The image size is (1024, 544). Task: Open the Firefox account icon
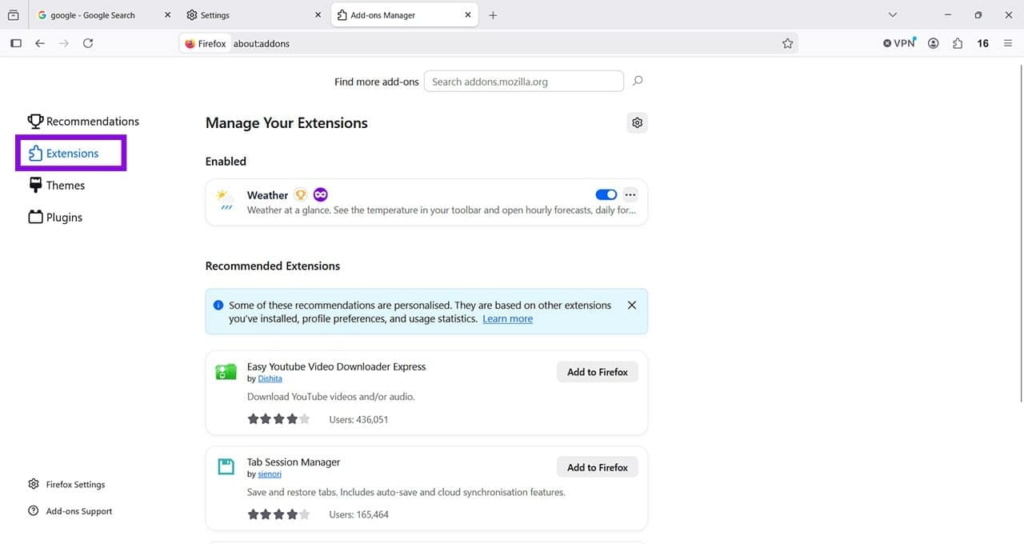click(933, 43)
